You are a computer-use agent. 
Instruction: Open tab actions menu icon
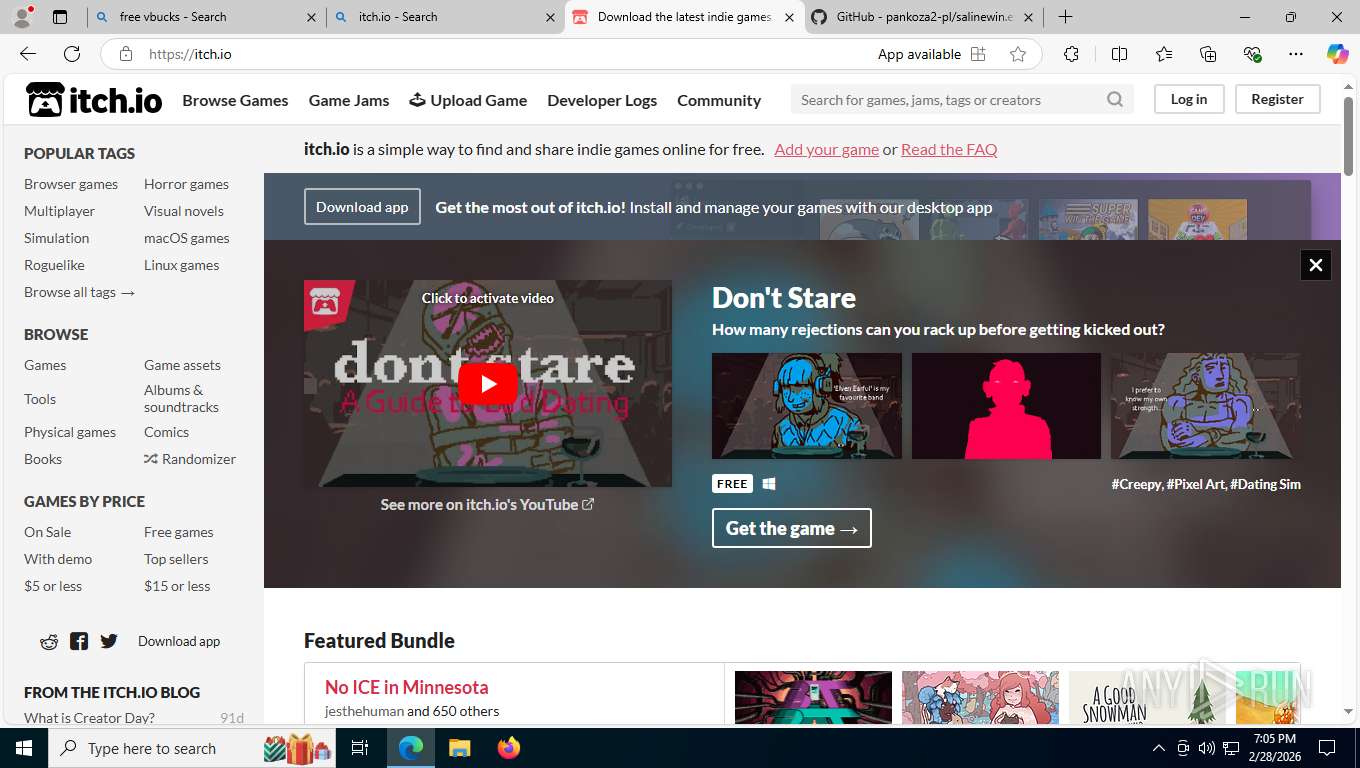point(60,17)
